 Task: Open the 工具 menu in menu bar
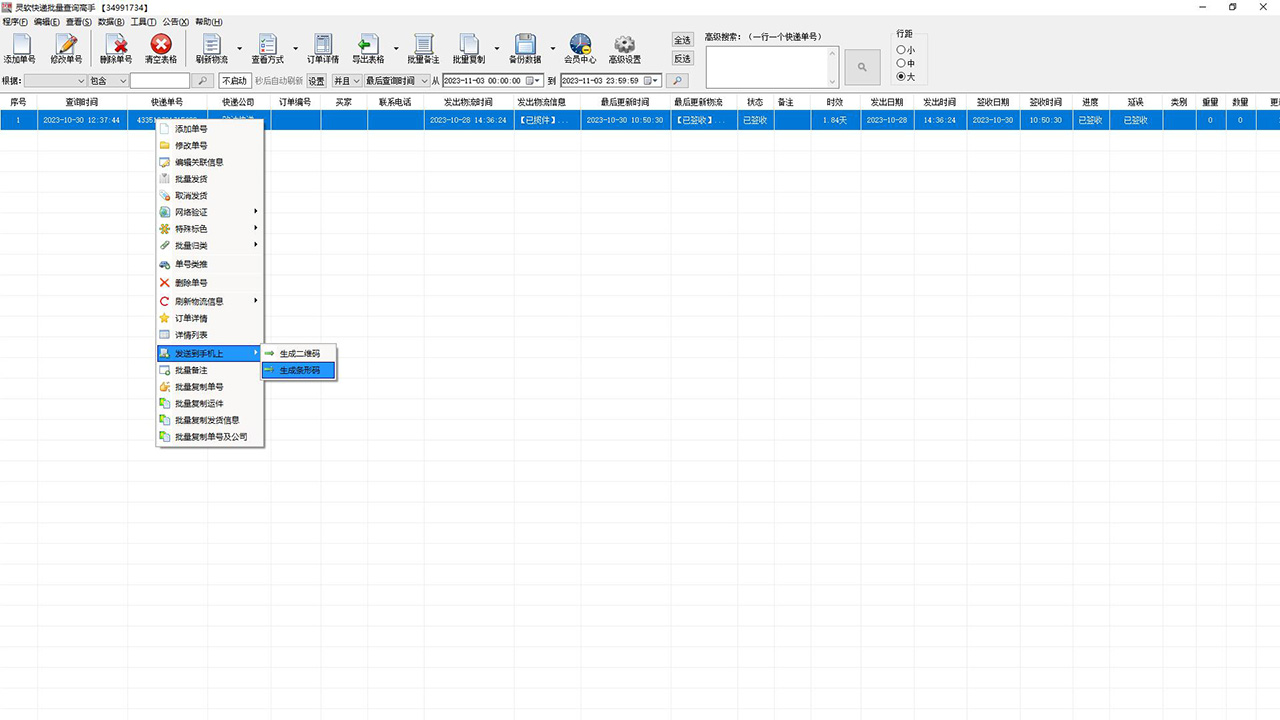(x=143, y=22)
